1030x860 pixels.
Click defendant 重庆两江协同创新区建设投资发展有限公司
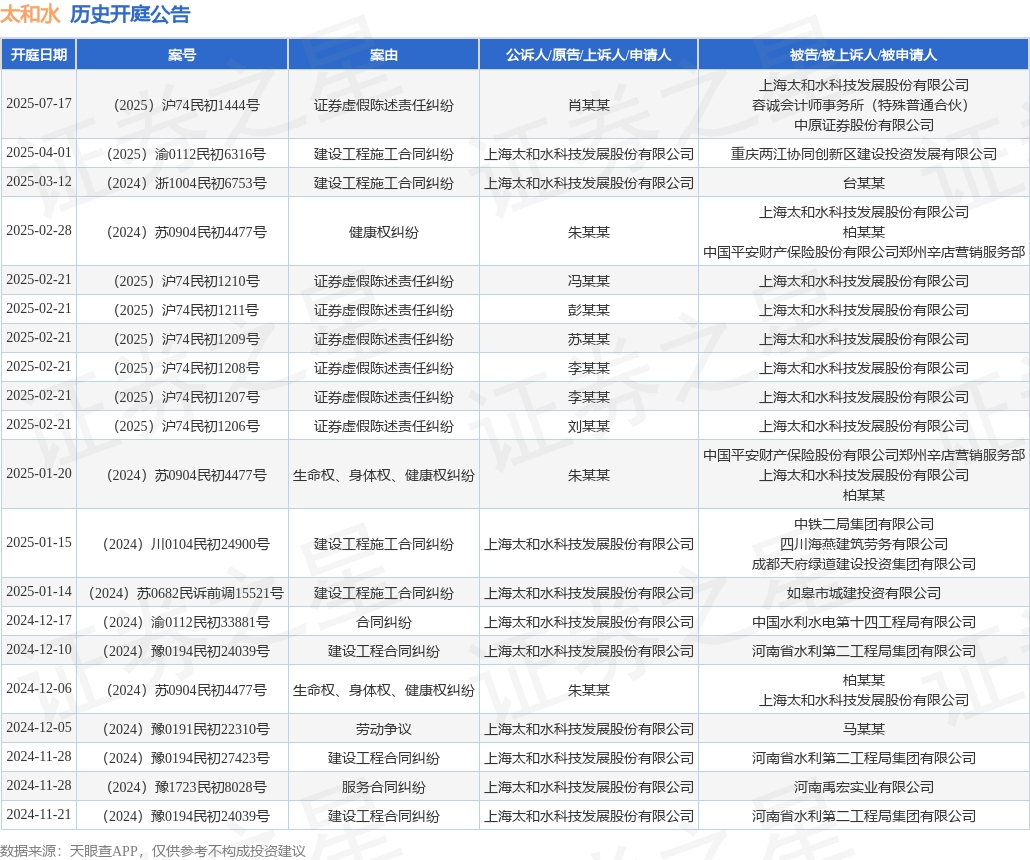point(864,154)
